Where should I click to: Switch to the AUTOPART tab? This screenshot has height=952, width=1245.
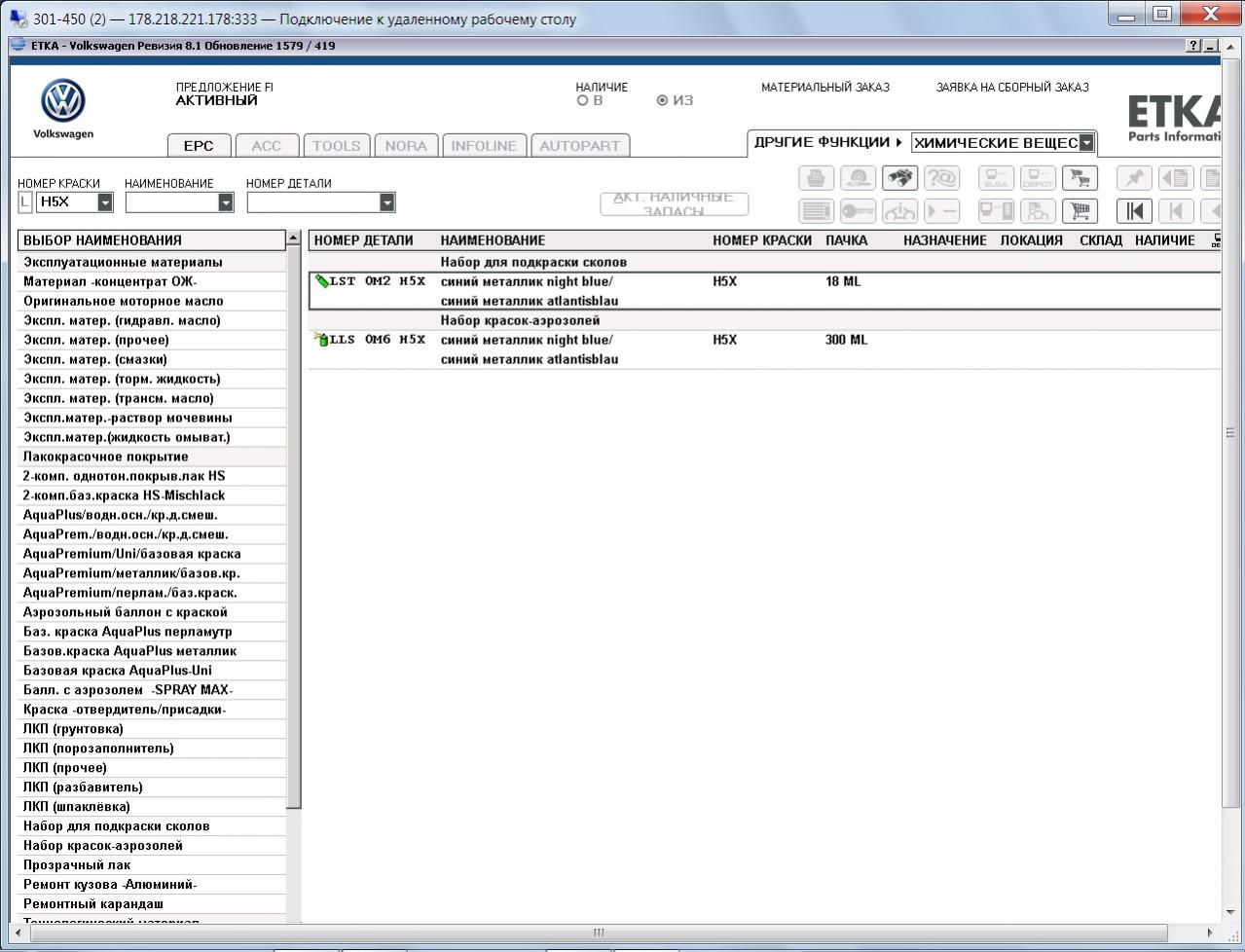[580, 145]
